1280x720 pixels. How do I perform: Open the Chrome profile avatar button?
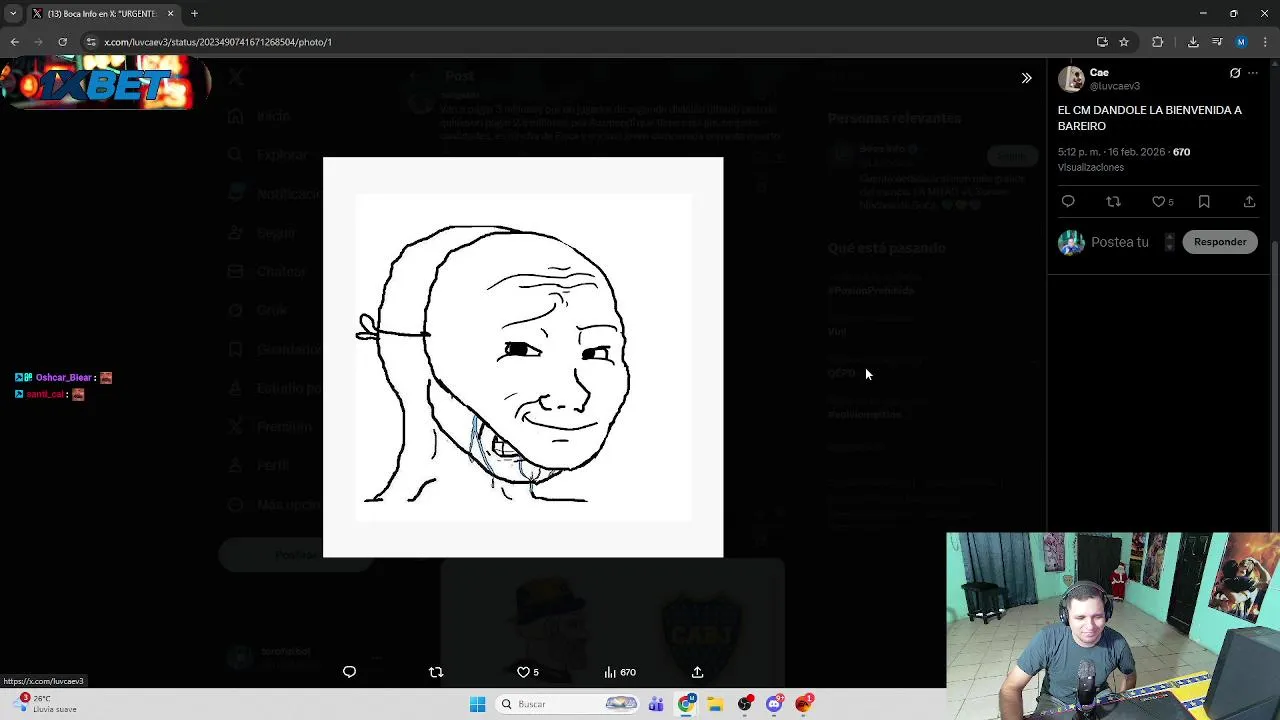(x=1241, y=42)
